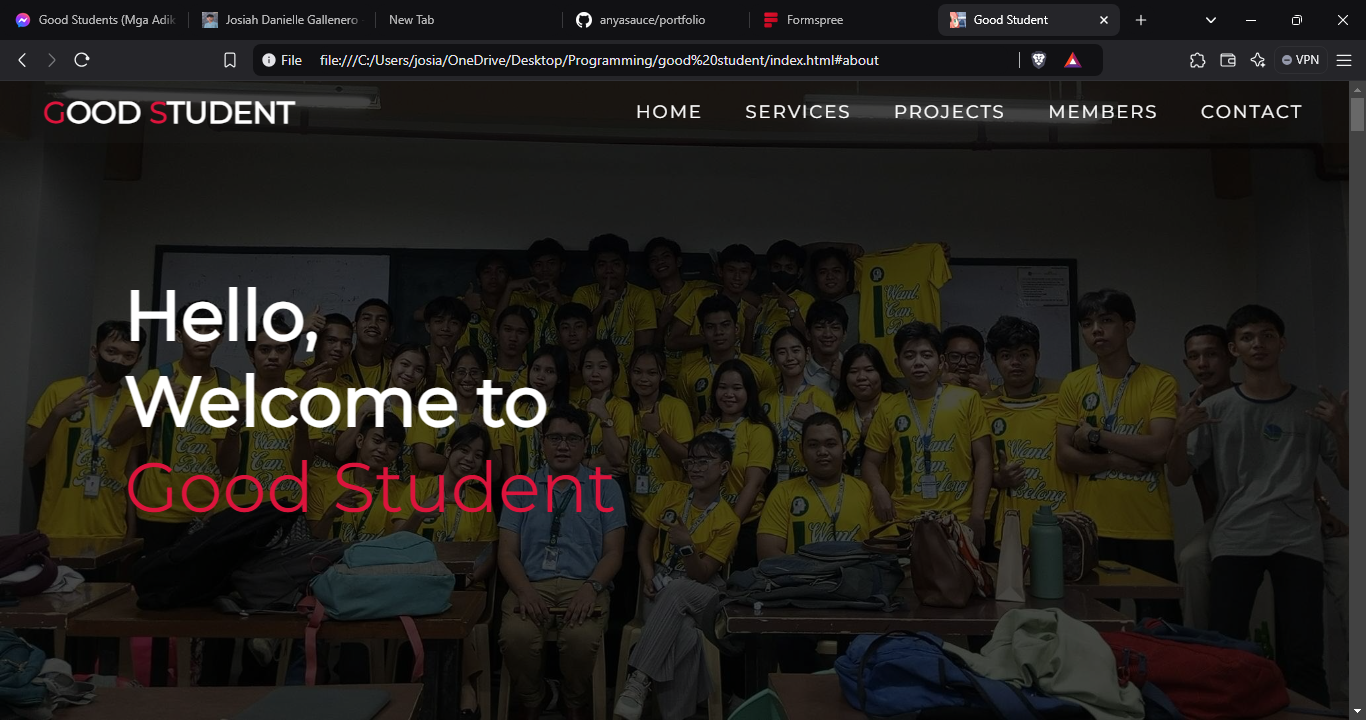
Task: Go to the SERVICES nav link
Action: coord(797,112)
